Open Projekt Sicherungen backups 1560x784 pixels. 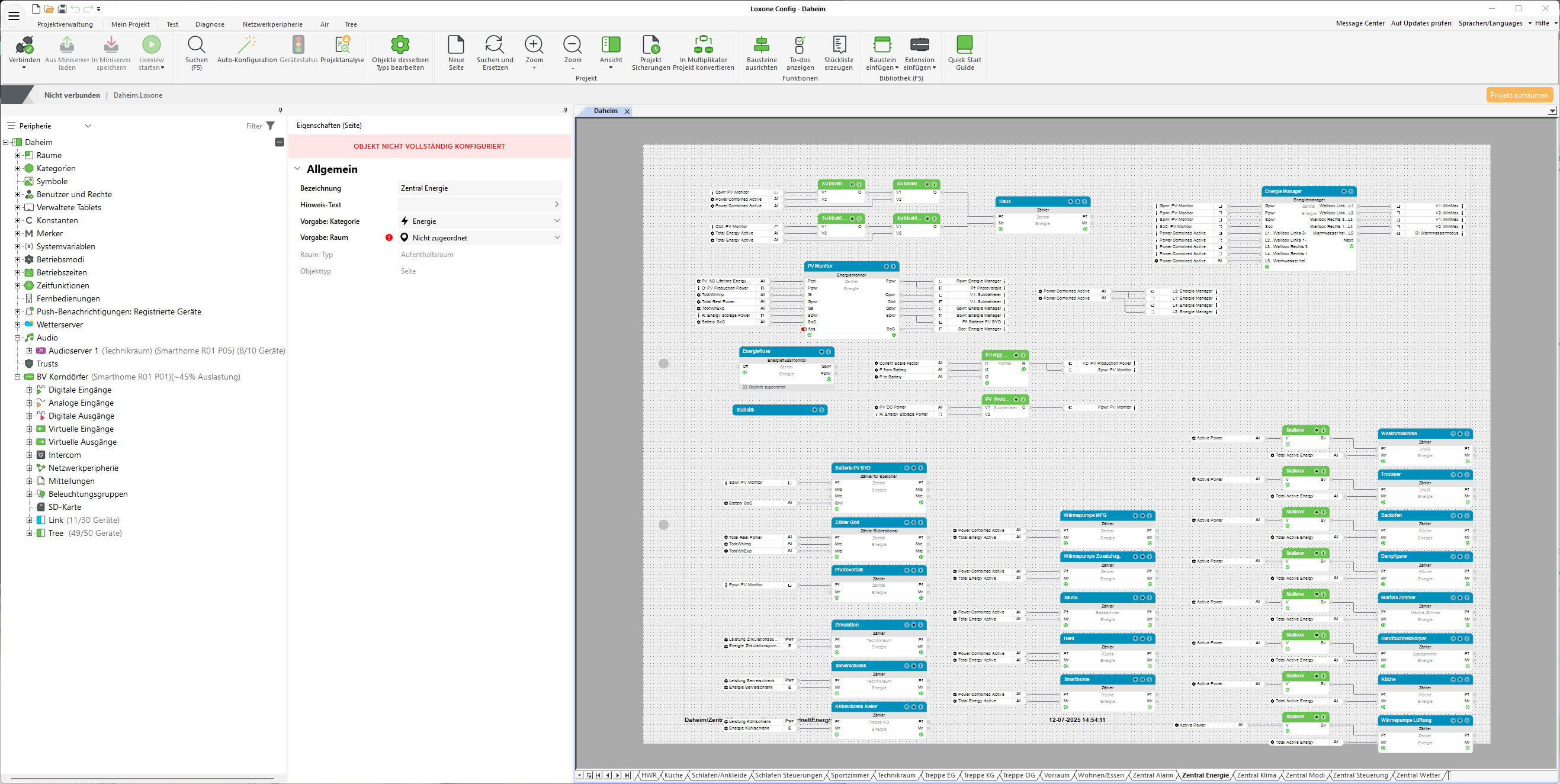[x=650, y=46]
